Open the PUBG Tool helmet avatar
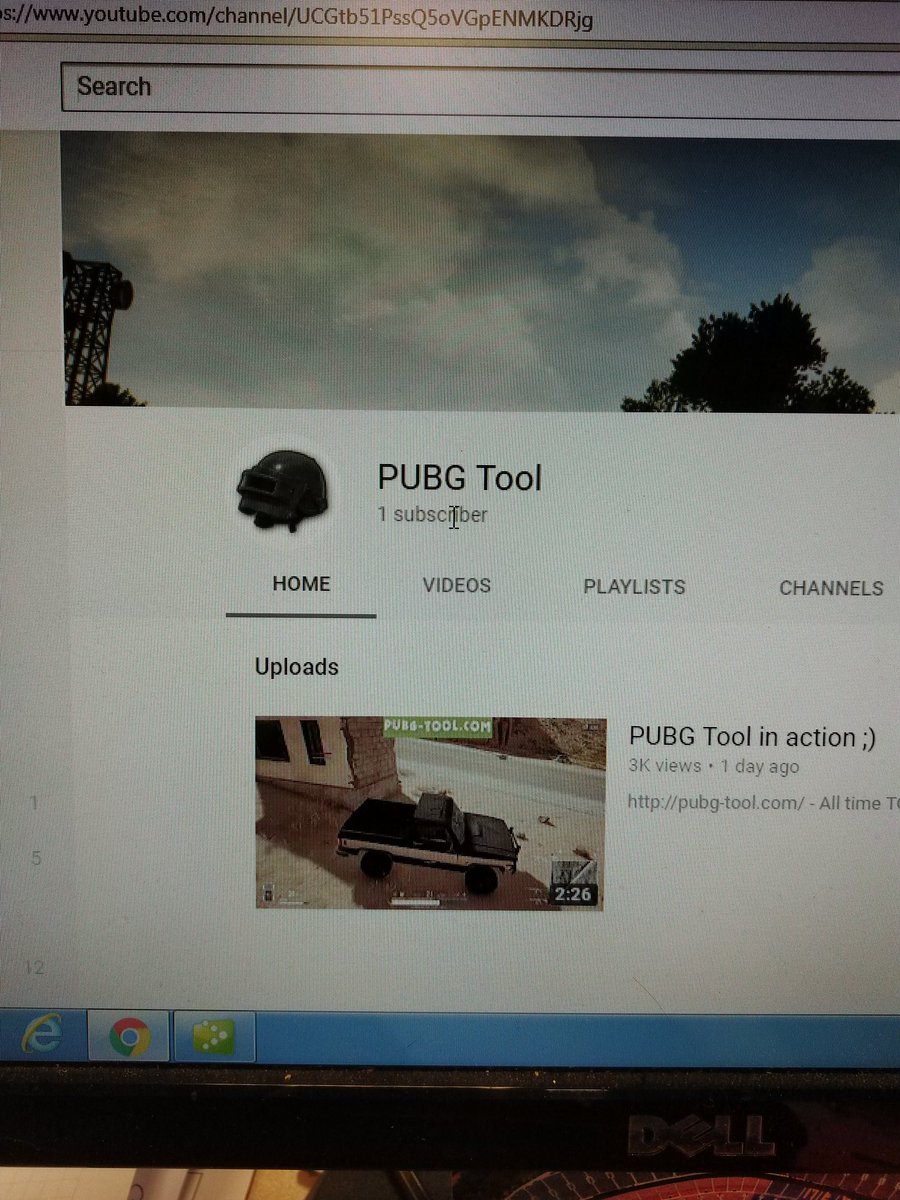Image resolution: width=900 pixels, height=1200 pixels. tap(281, 489)
